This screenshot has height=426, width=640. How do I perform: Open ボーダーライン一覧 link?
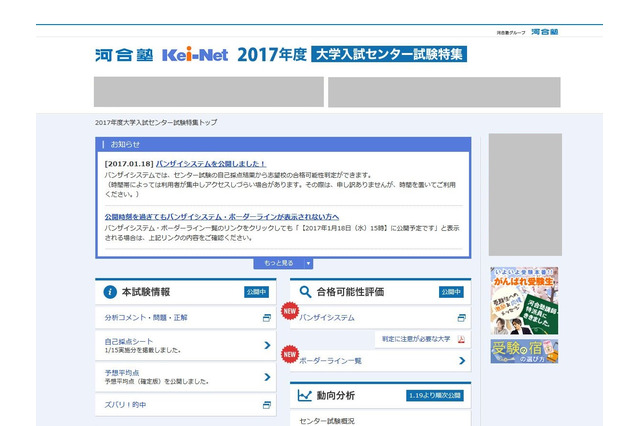(x=330, y=361)
